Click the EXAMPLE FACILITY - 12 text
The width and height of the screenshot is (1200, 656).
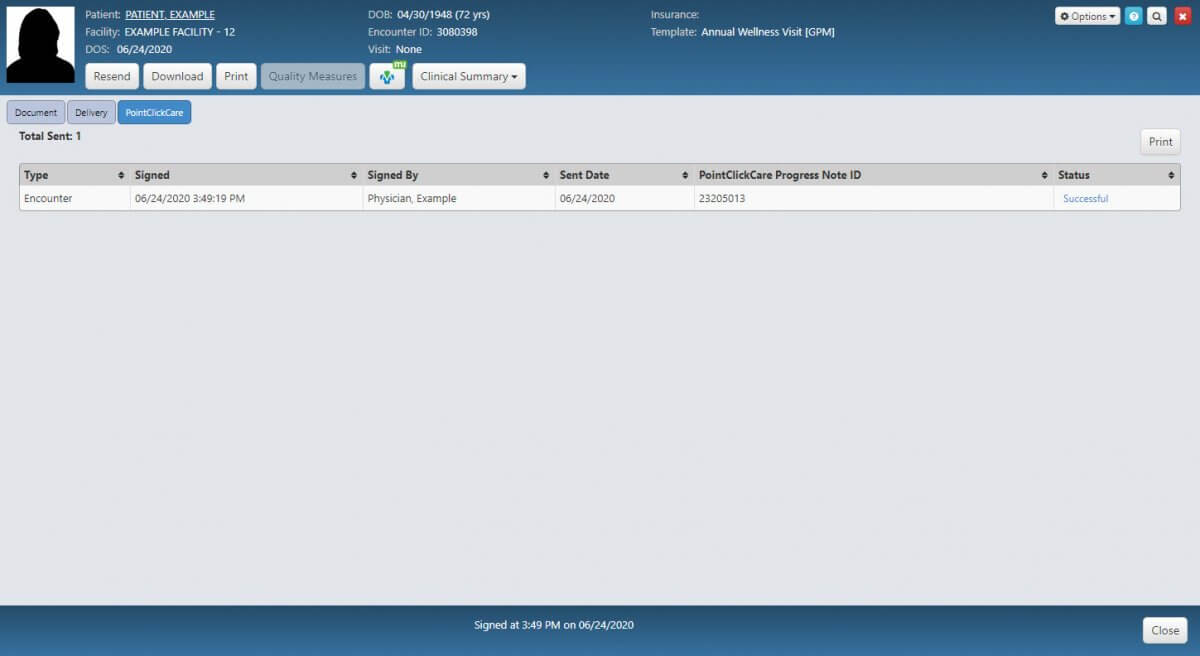180,32
